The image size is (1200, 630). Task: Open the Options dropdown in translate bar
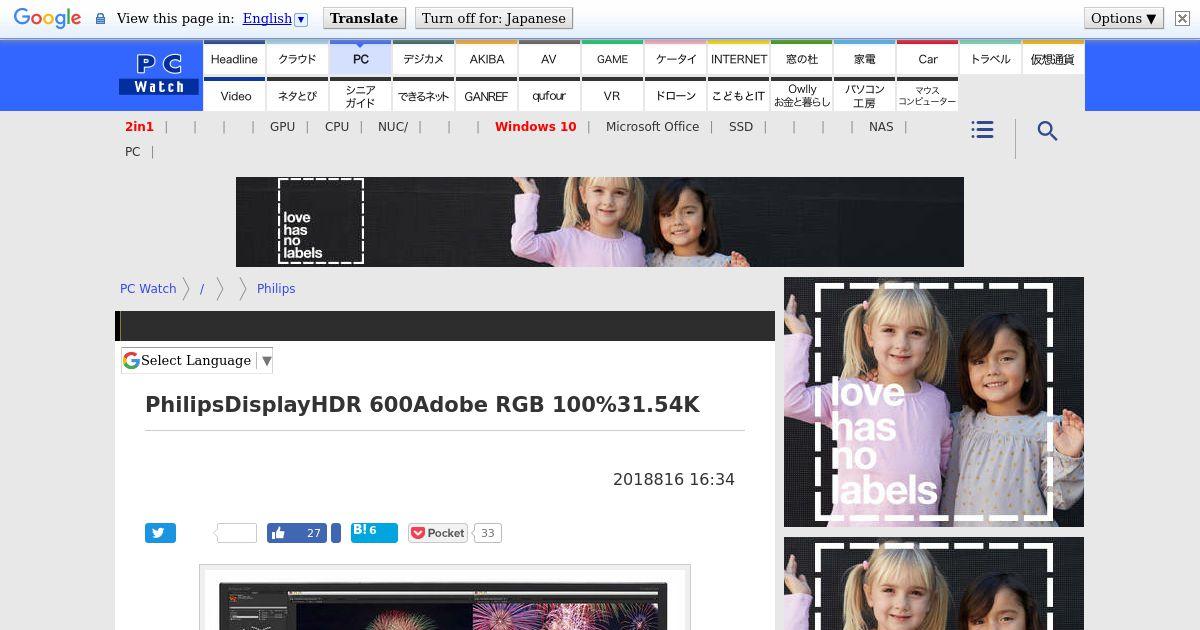click(x=1123, y=18)
